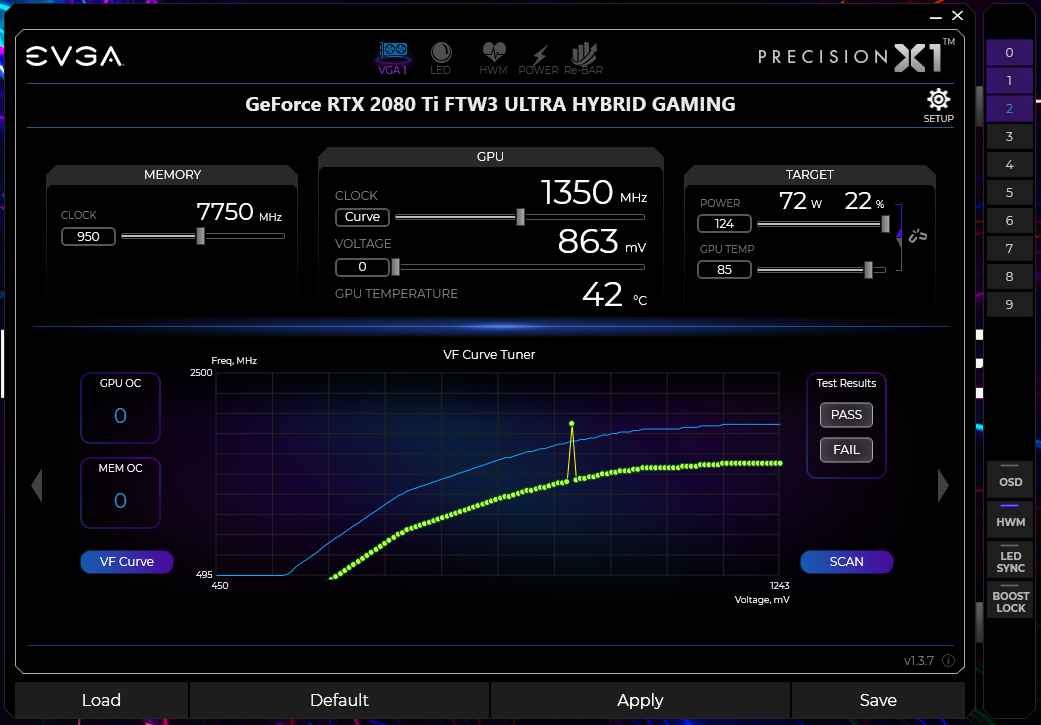The width and height of the screenshot is (1041, 725).
Task: Click the Apply button
Action: point(640,700)
